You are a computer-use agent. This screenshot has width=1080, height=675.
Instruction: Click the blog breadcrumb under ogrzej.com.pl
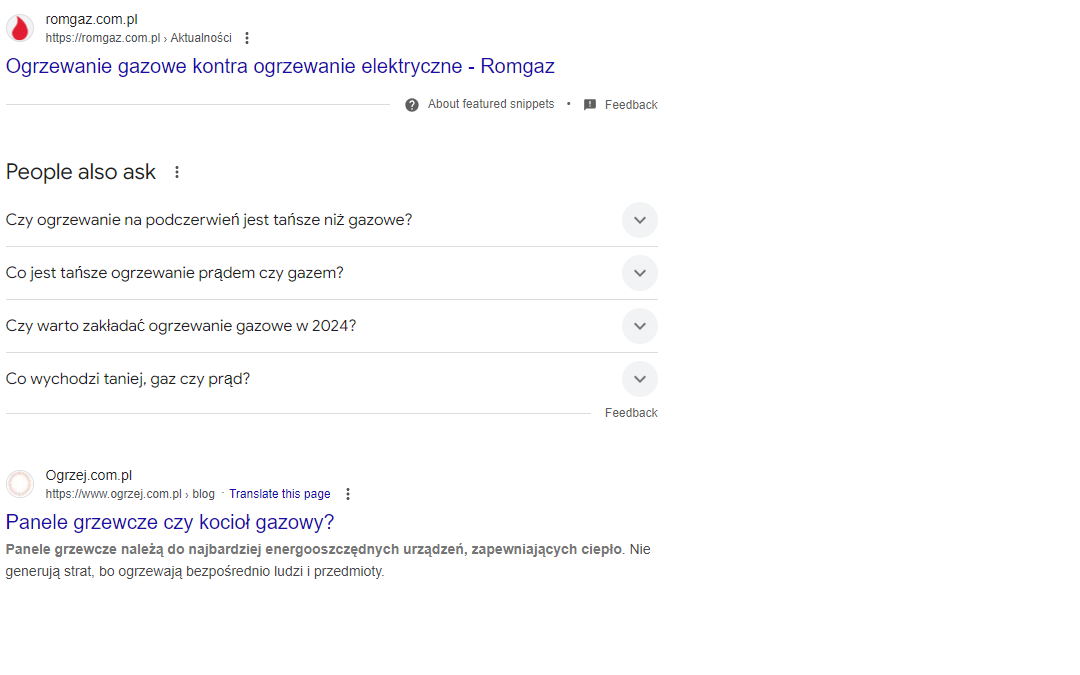pos(203,493)
